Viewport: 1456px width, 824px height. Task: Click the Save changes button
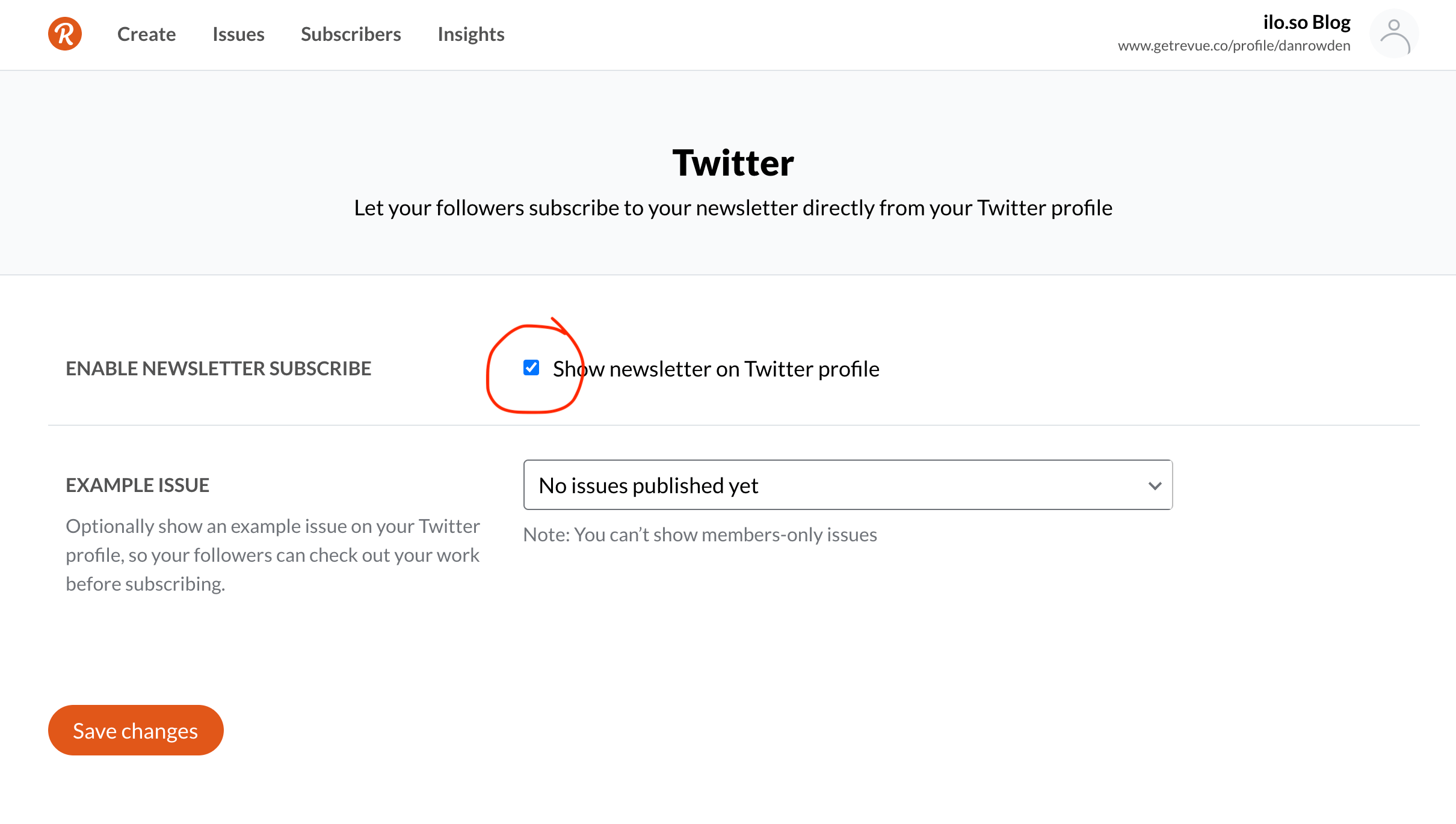click(136, 730)
